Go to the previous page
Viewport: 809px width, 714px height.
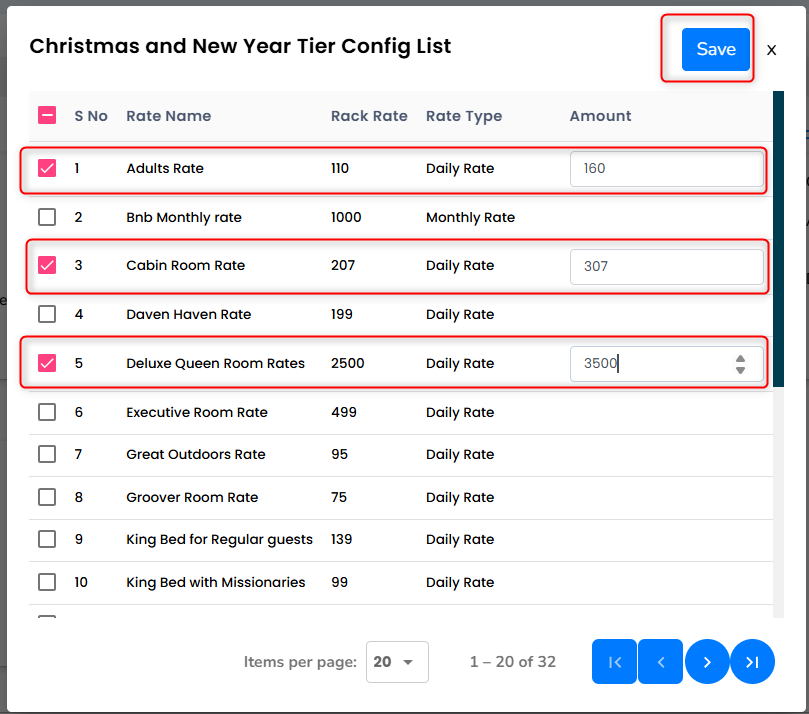click(660, 662)
